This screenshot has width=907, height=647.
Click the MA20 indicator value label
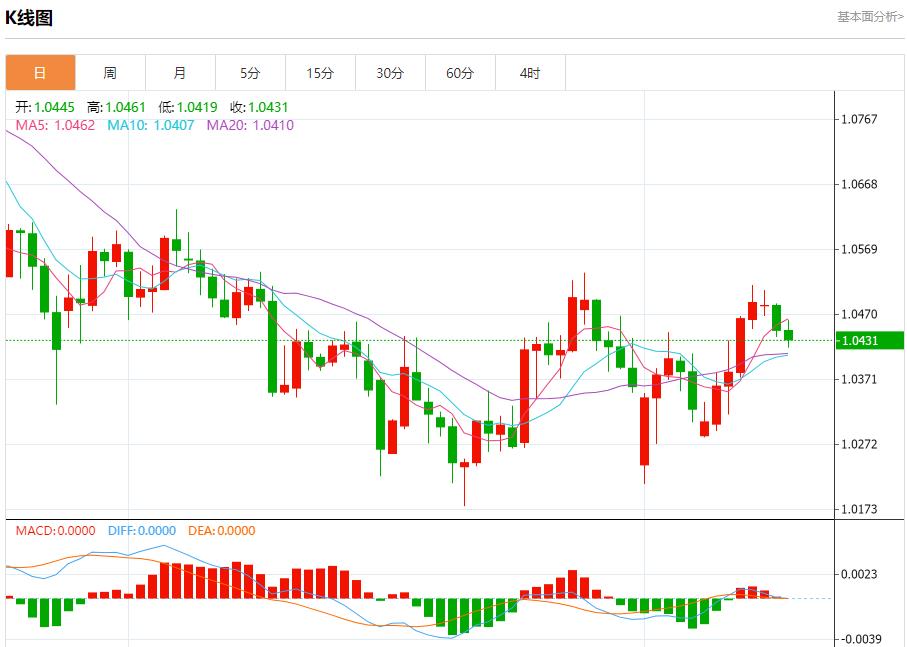click(250, 125)
